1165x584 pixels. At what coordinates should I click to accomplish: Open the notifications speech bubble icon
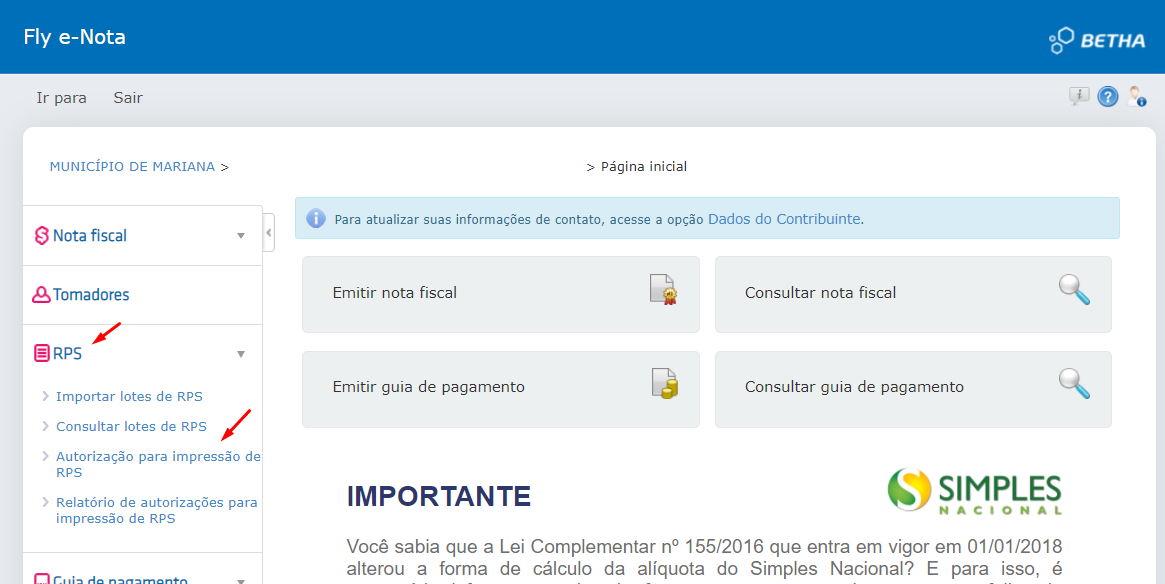[x=1079, y=96]
